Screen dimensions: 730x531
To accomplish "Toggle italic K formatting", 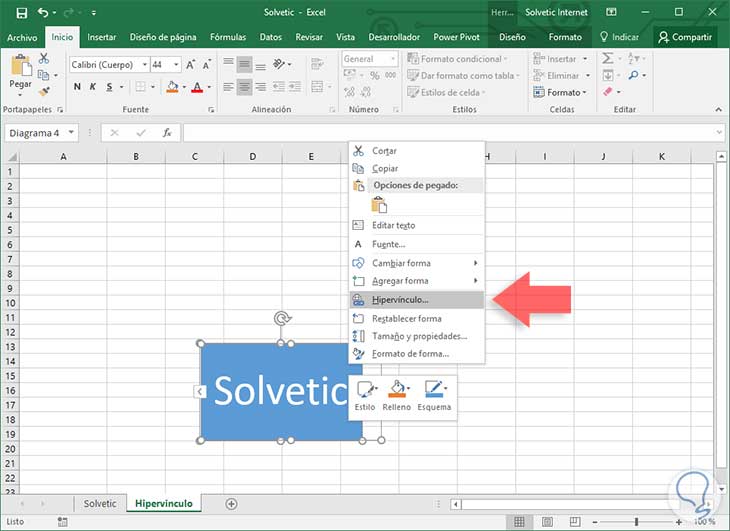I will (x=93, y=87).
